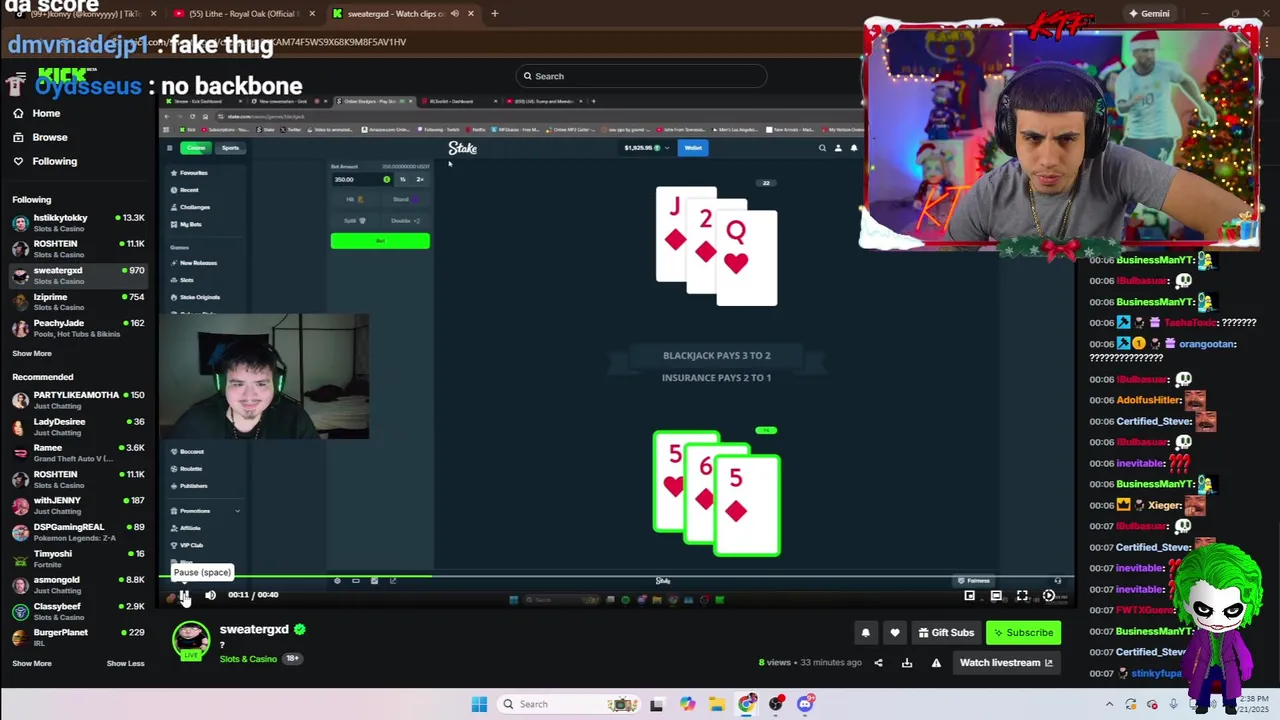Screen dimensions: 1280x720
Task: Show hidden system tray icons
Action: (1109, 704)
